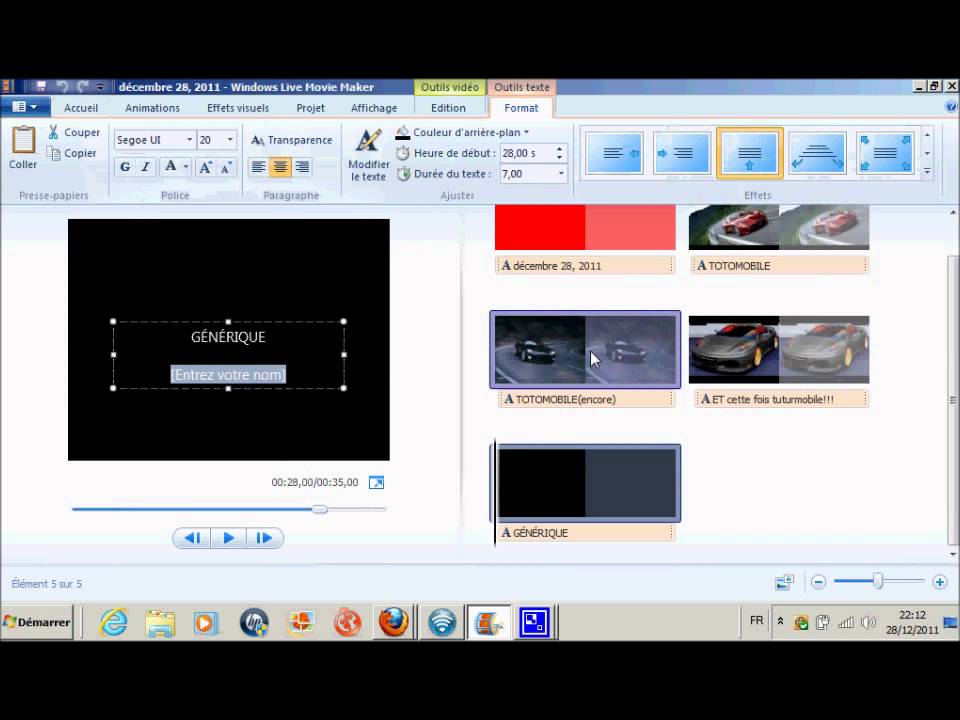This screenshot has width=960, height=720.
Task: Click the Couper scissors button
Action: tap(74, 132)
